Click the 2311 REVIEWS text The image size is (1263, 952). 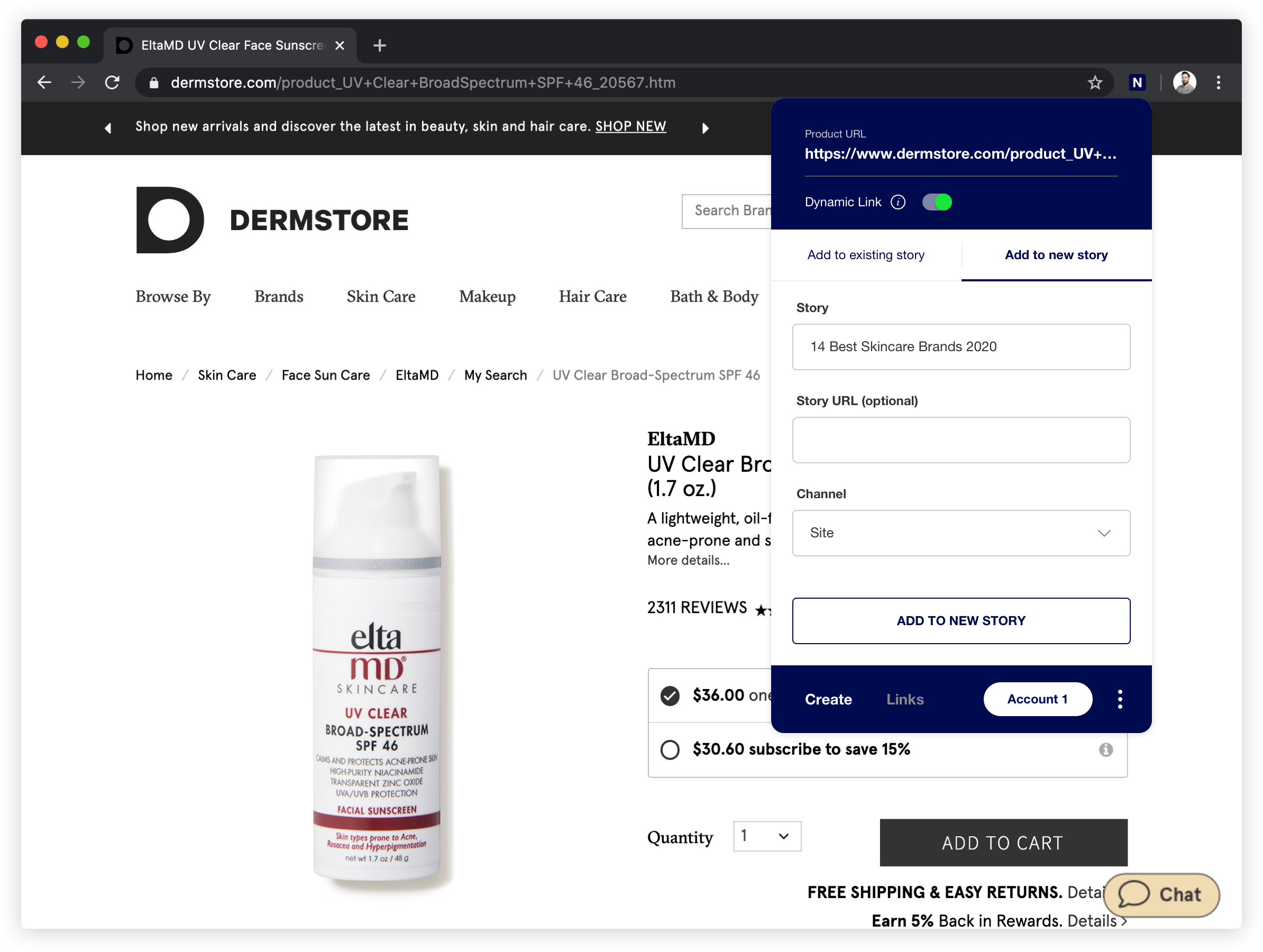(x=697, y=607)
